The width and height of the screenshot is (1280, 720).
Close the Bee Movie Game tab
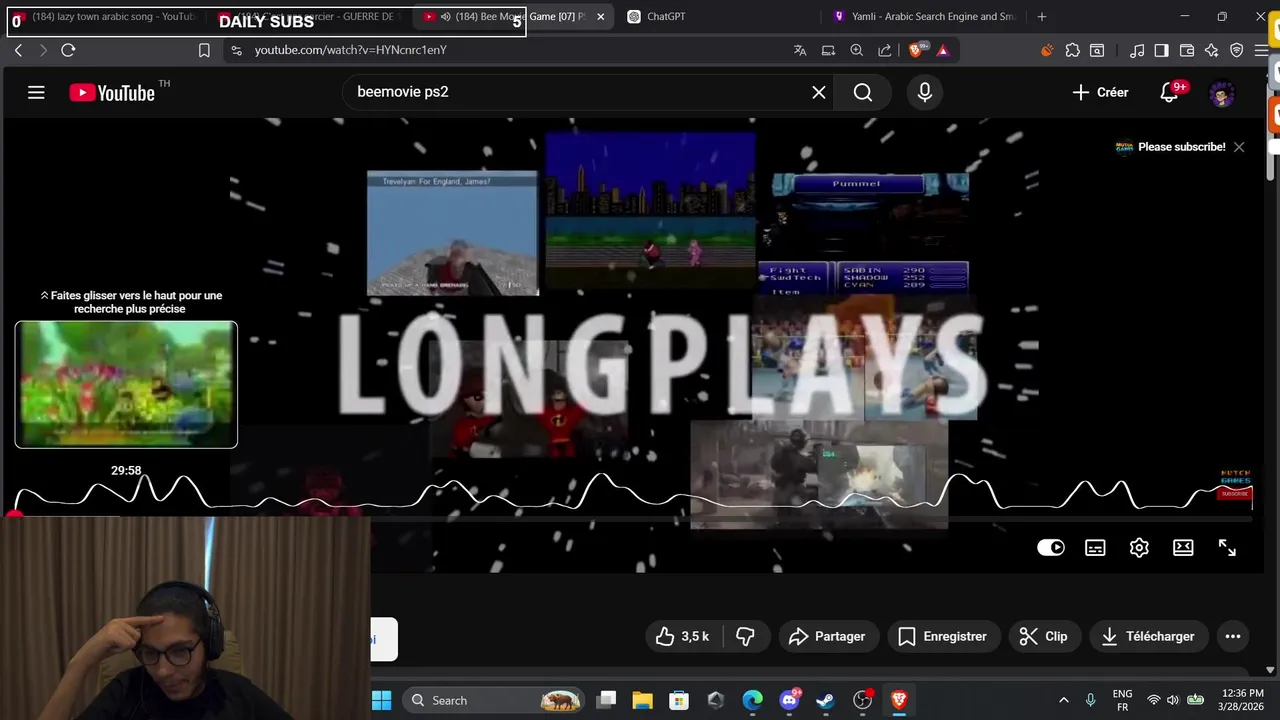600,16
